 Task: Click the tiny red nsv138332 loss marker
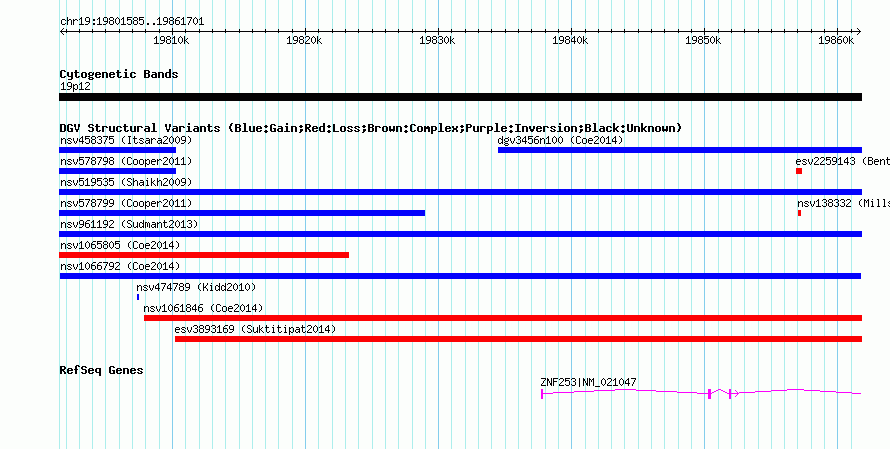click(799, 213)
